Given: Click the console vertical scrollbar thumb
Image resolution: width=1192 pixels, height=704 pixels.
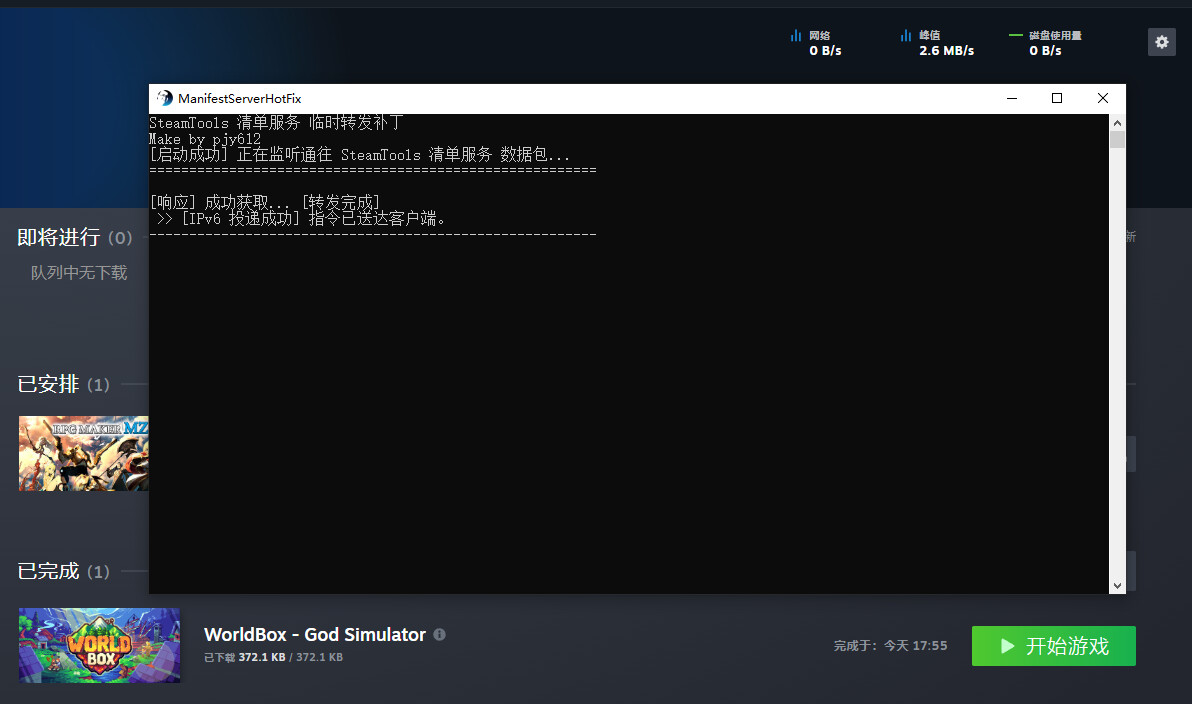Looking at the screenshot, I should click(1117, 139).
